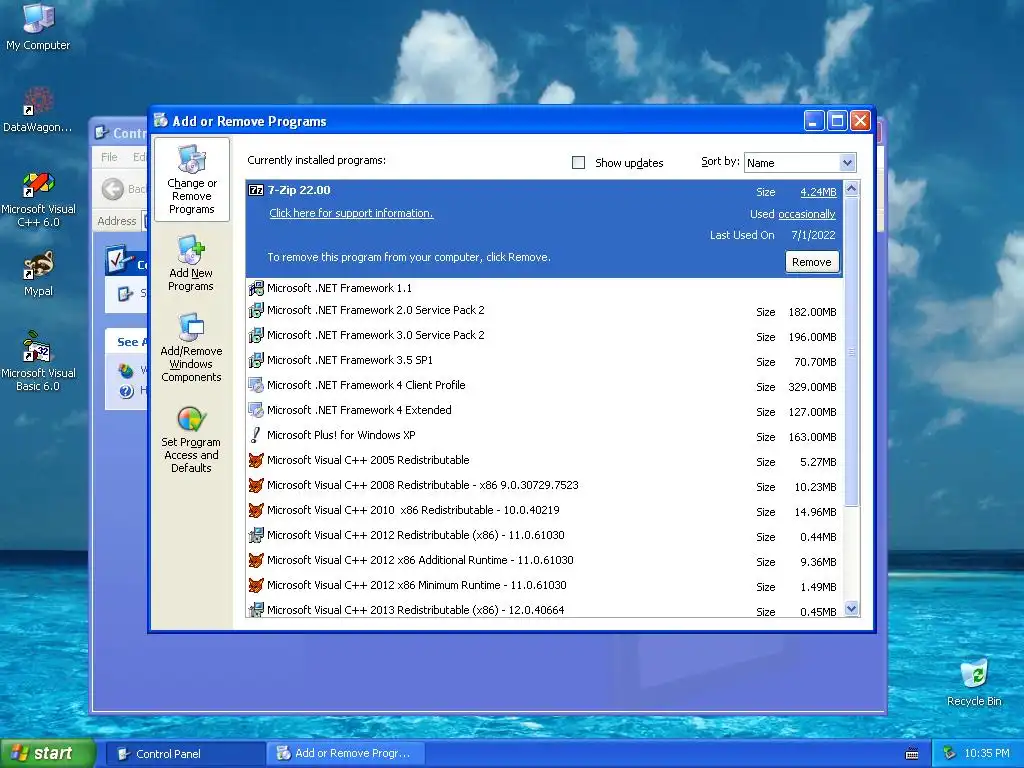
Task: Select Microsoft .NET Framework 1.1 entry text
Action: point(339,288)
